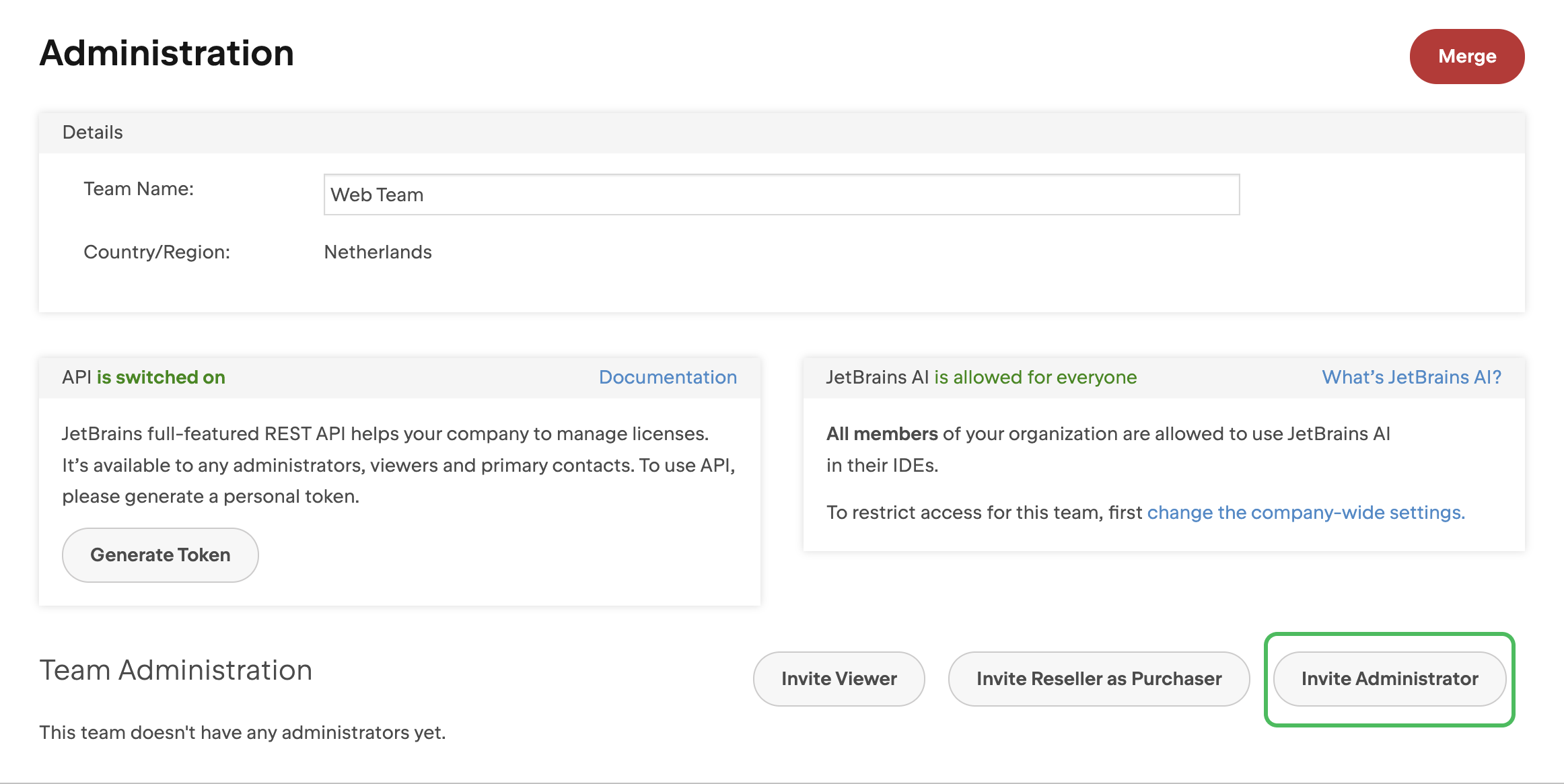The image size is (1564, 784).
Task: Click the Invite Viewer button
Action: pyautogui.click(x=839, y=679)
